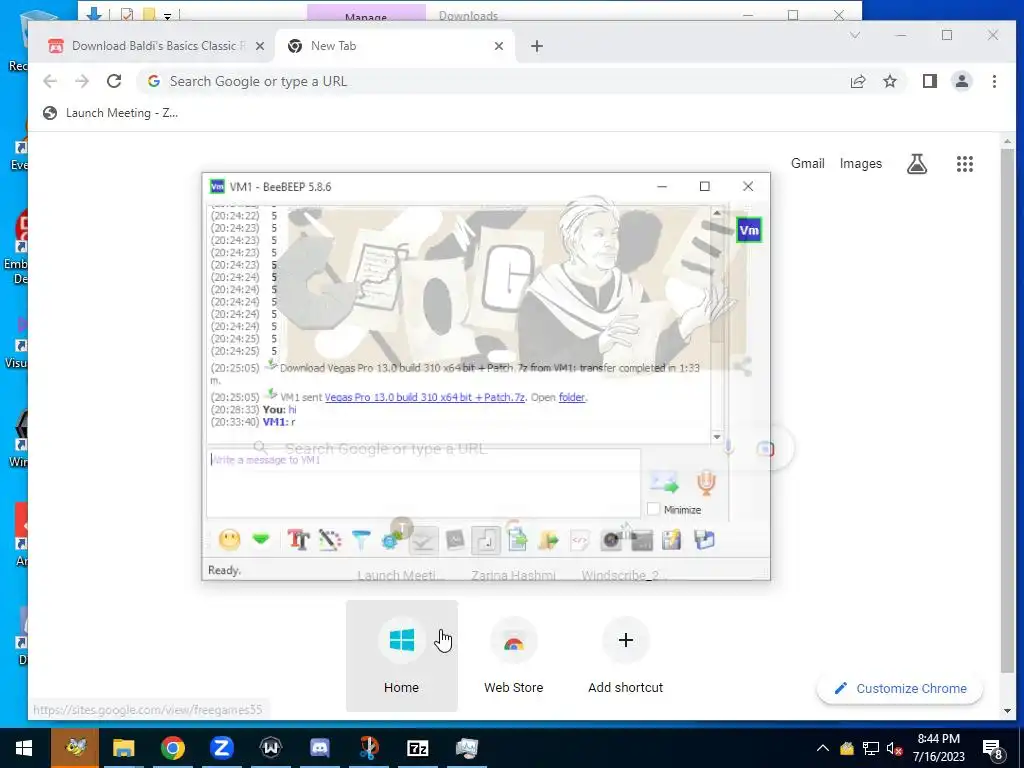Open File Explorer from the taskbar
This screenshot has height=768, width=1024.
tap(123, 748)
